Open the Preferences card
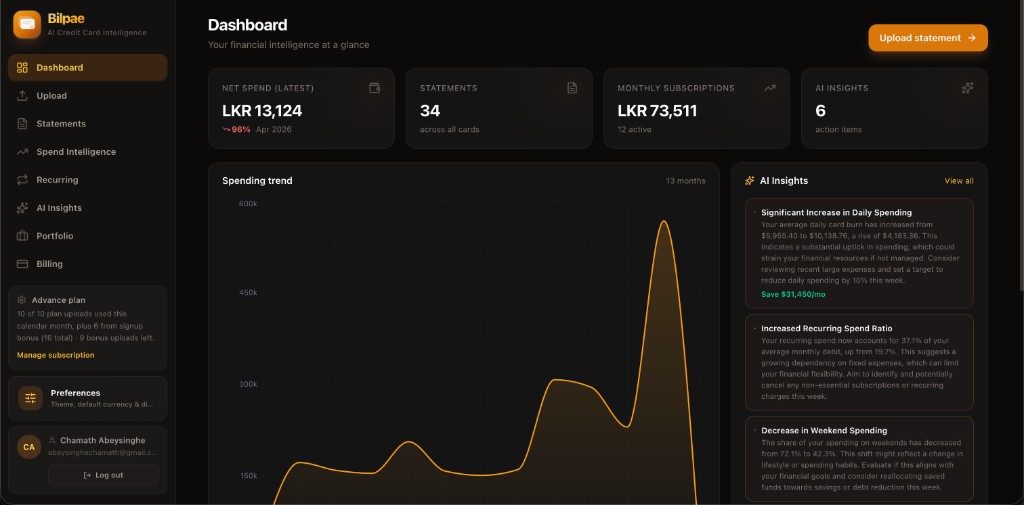Screen dimensions: 1024x505 88,398
